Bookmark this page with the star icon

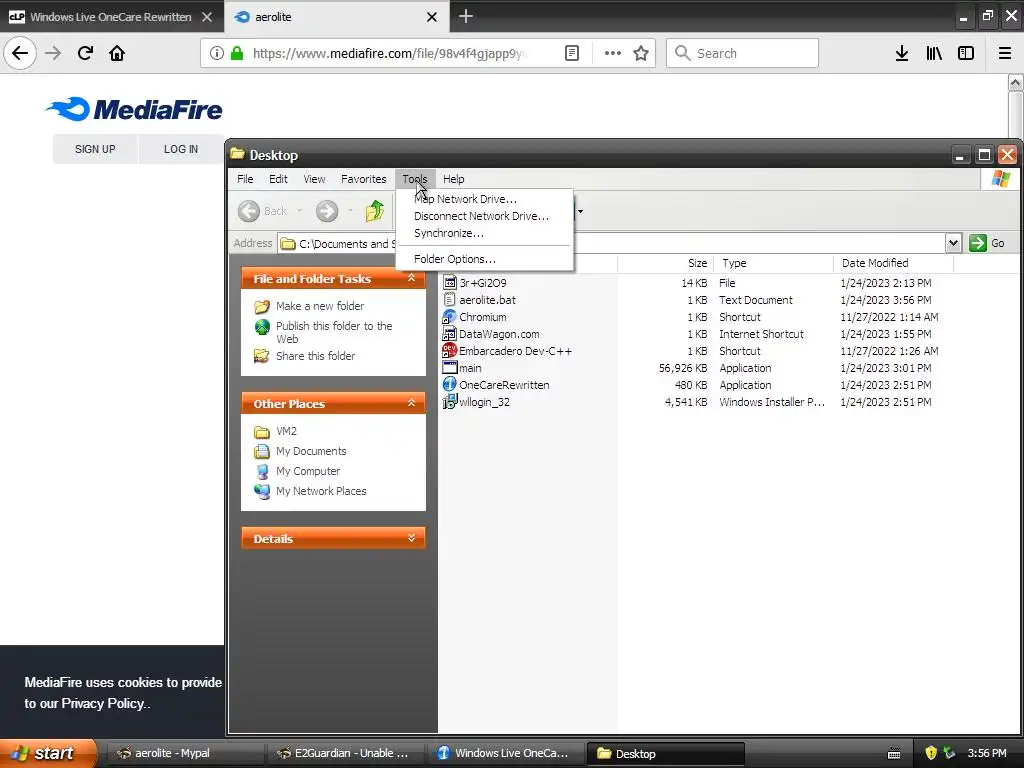tap(641, 53)
